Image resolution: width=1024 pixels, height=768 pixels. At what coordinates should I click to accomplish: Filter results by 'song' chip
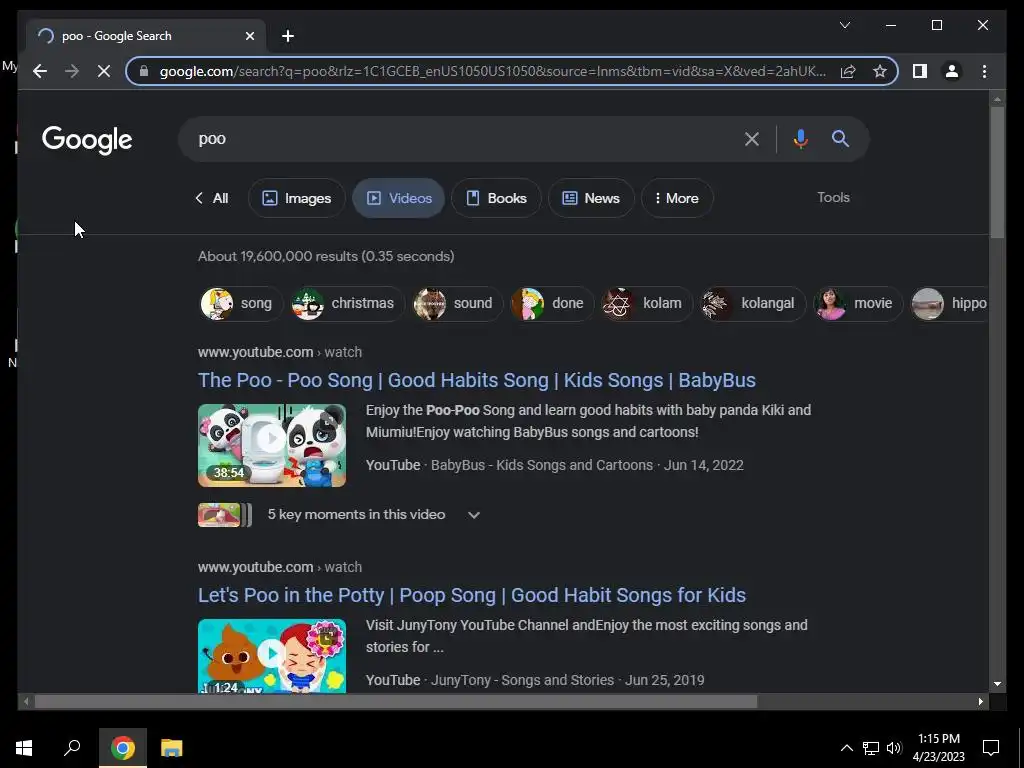240,303
